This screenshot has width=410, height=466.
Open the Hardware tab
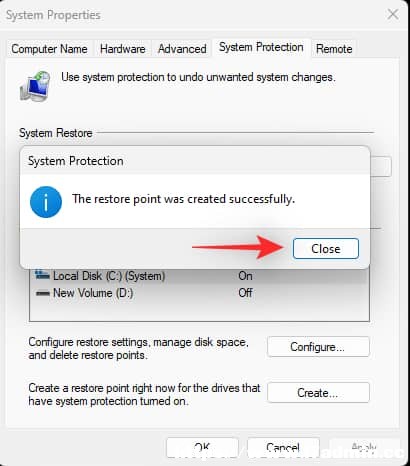click(x=122, y=49)
